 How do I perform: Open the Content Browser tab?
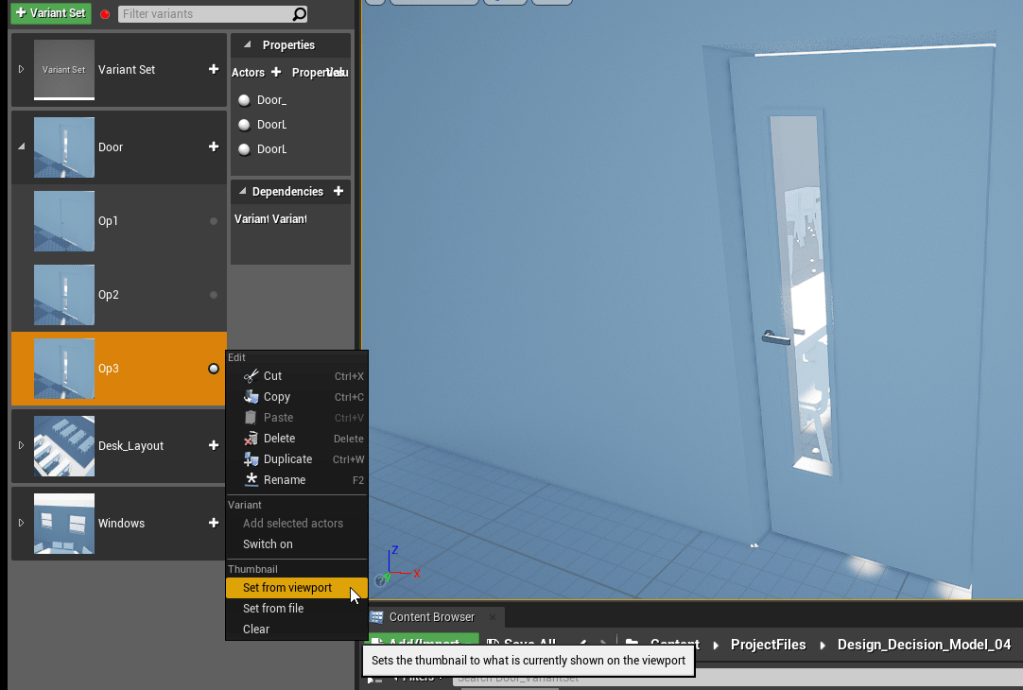[x=431, y=617]
